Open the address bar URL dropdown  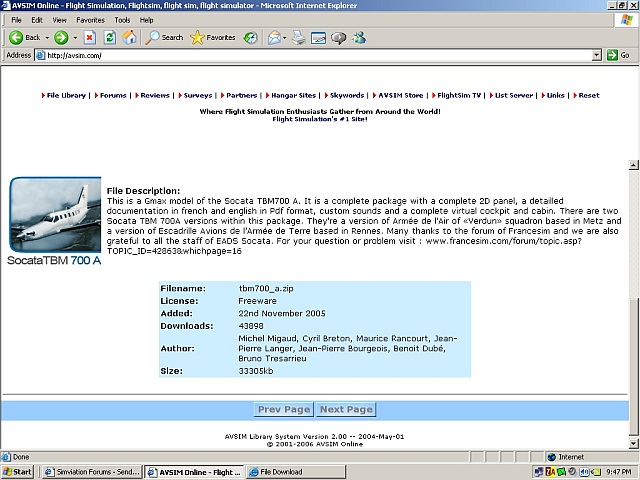(x=596, y=55)
